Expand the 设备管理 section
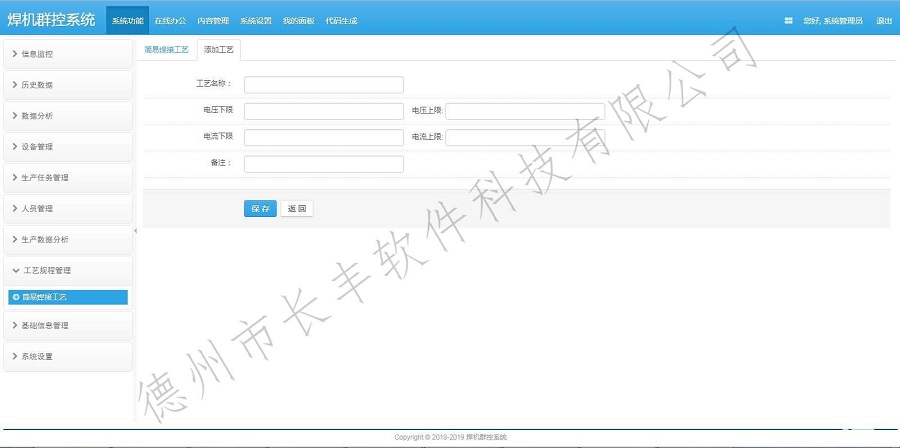This screenshot has width=900, height=448. pyautogui.click(x=67, y=147)
